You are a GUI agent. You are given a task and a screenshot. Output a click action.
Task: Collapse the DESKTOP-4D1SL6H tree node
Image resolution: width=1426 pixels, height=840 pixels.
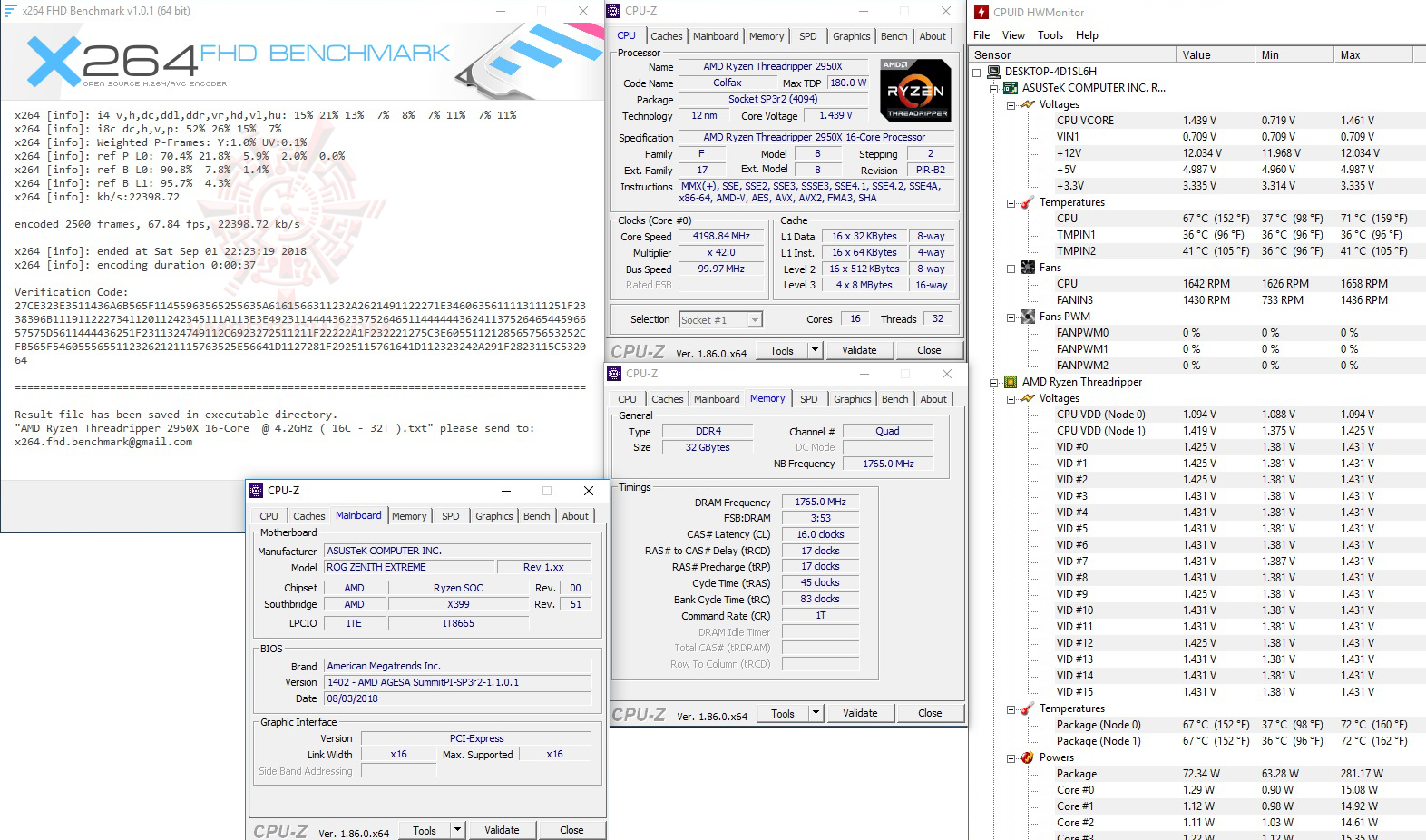pos(977,73)
